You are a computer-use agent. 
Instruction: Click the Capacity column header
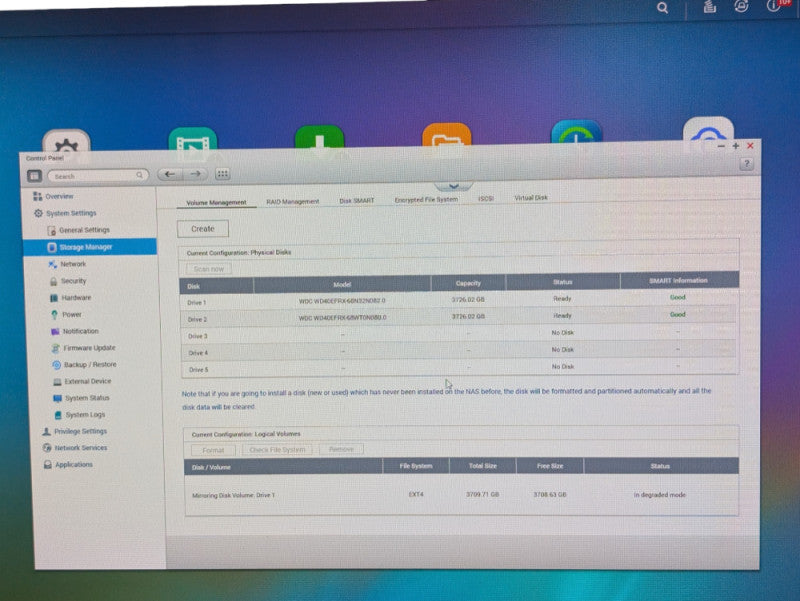pos(468,283)
